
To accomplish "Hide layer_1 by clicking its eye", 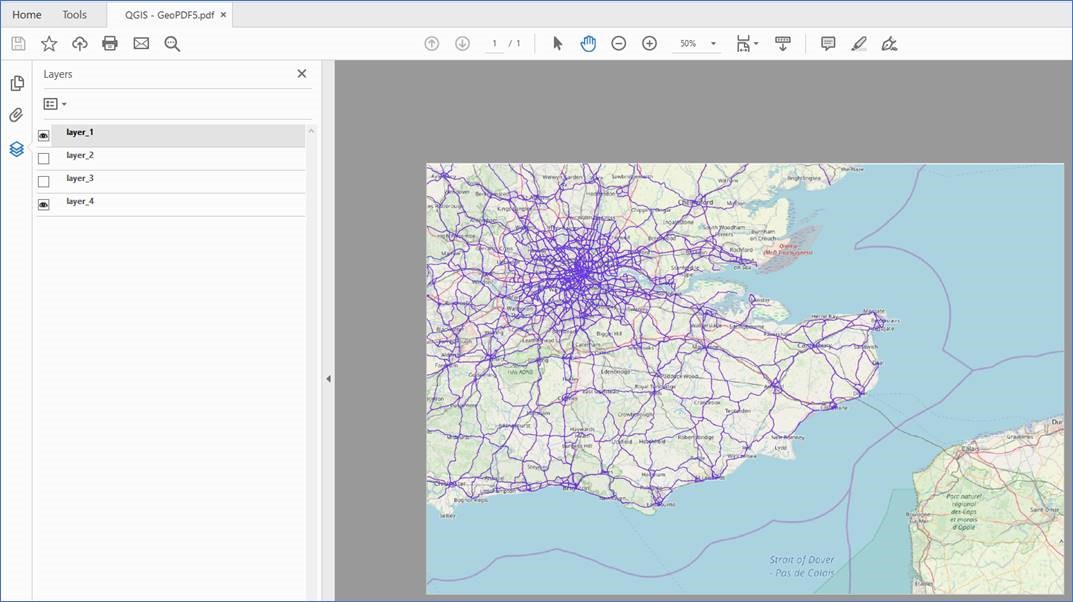I will pos(44,131).
